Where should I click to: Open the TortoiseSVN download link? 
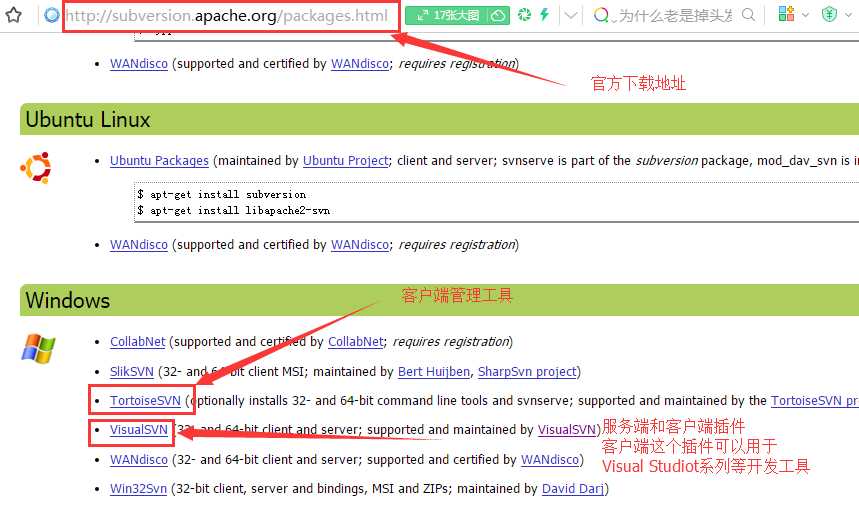click(x=145, y=401)
